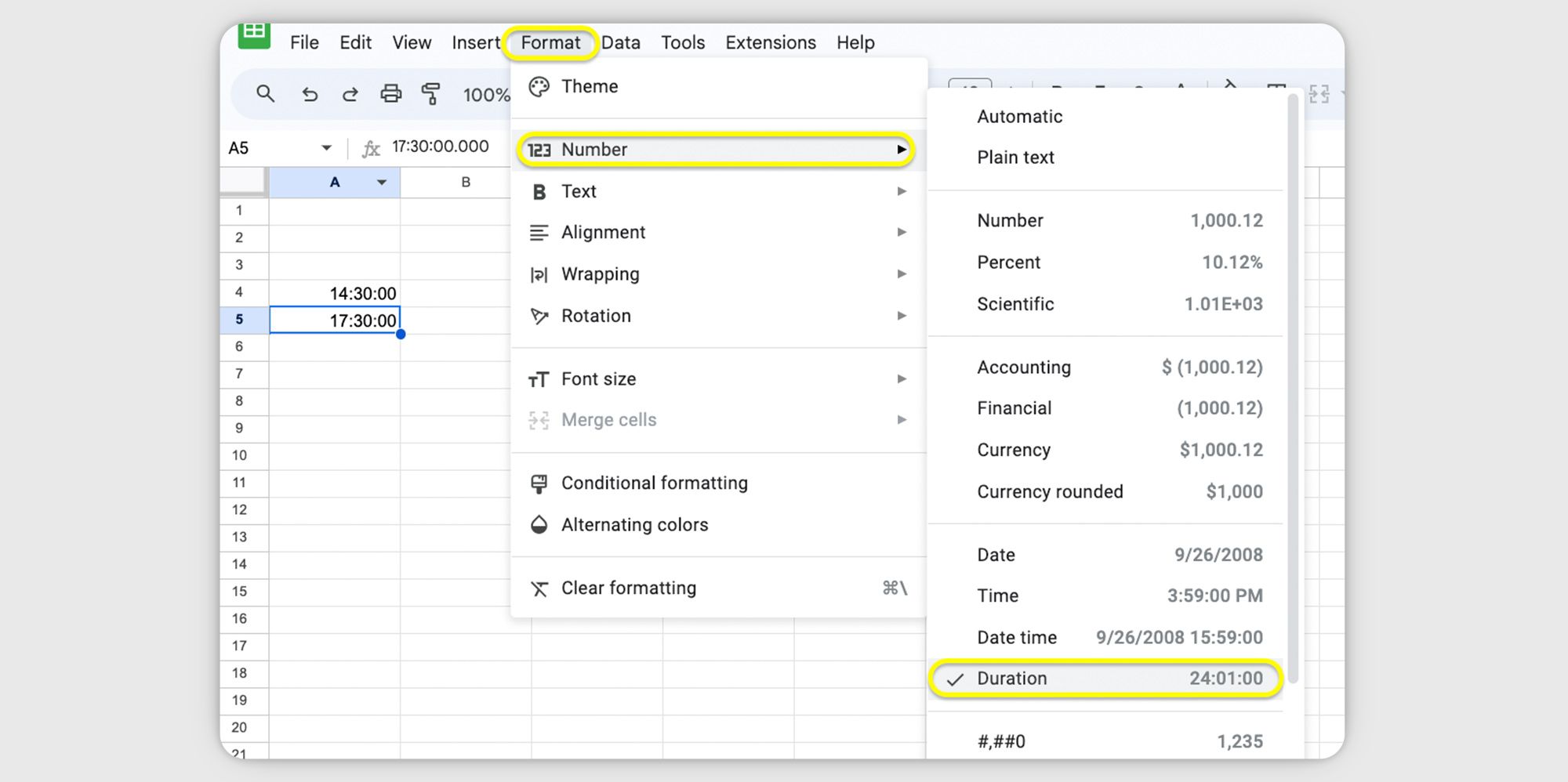The height and width of the screenshot is (782, 1568).
Task: Redo the last action
Action: pos(350,93)
